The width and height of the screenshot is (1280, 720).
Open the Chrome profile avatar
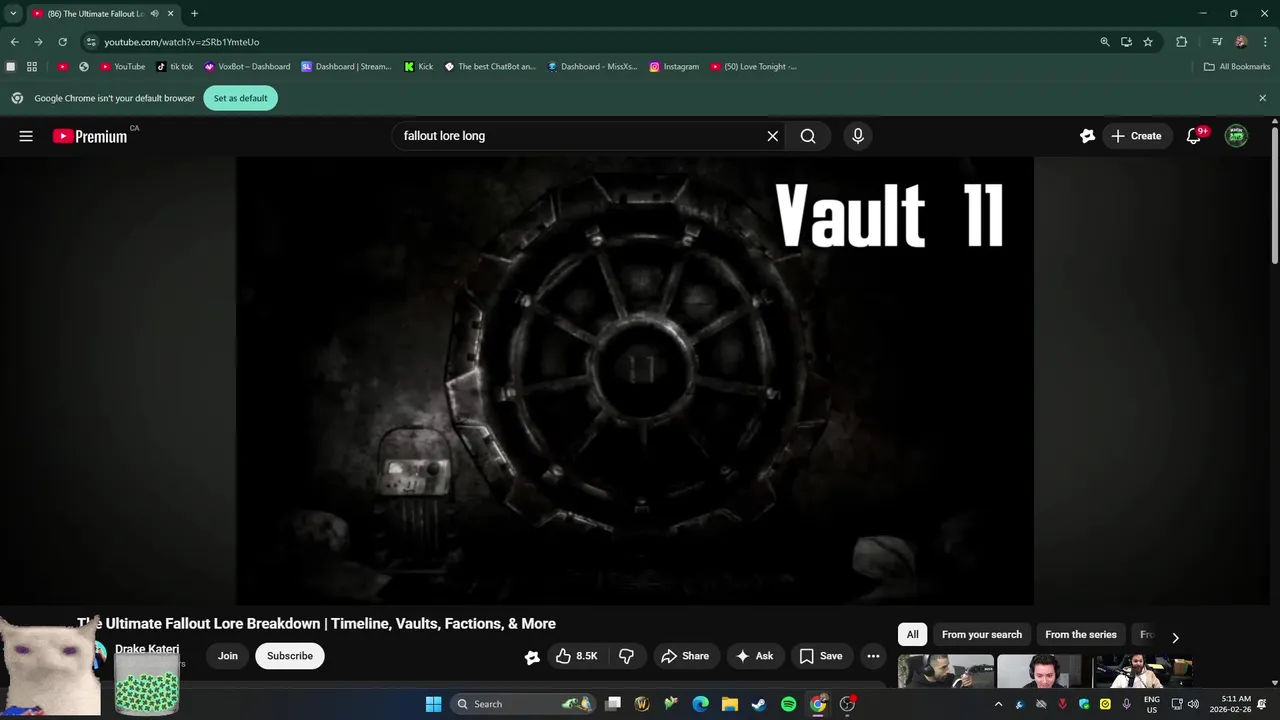point(1241,42)
